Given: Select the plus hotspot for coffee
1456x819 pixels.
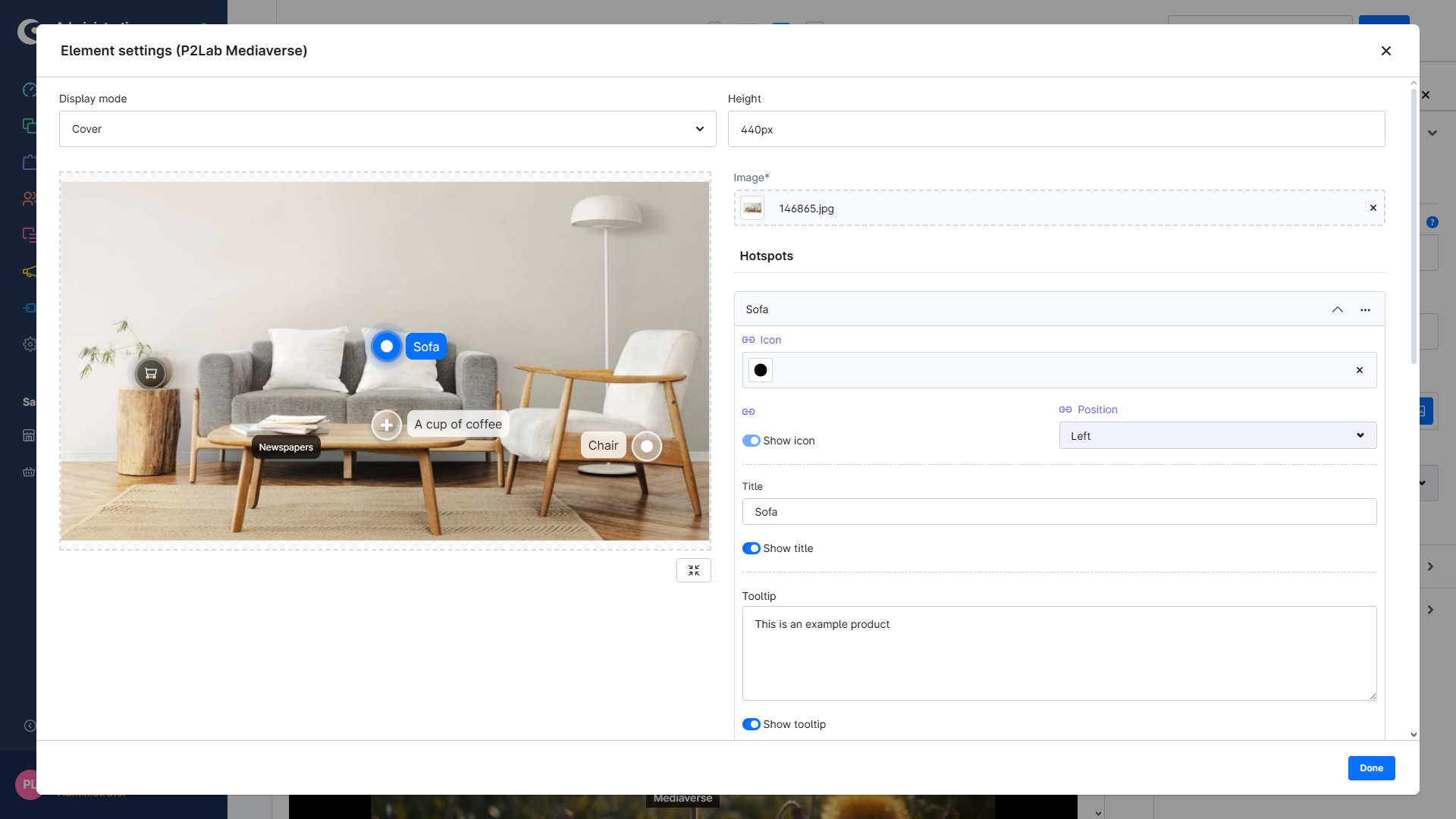Looking at the screenshot, I should tap(387, 425).
